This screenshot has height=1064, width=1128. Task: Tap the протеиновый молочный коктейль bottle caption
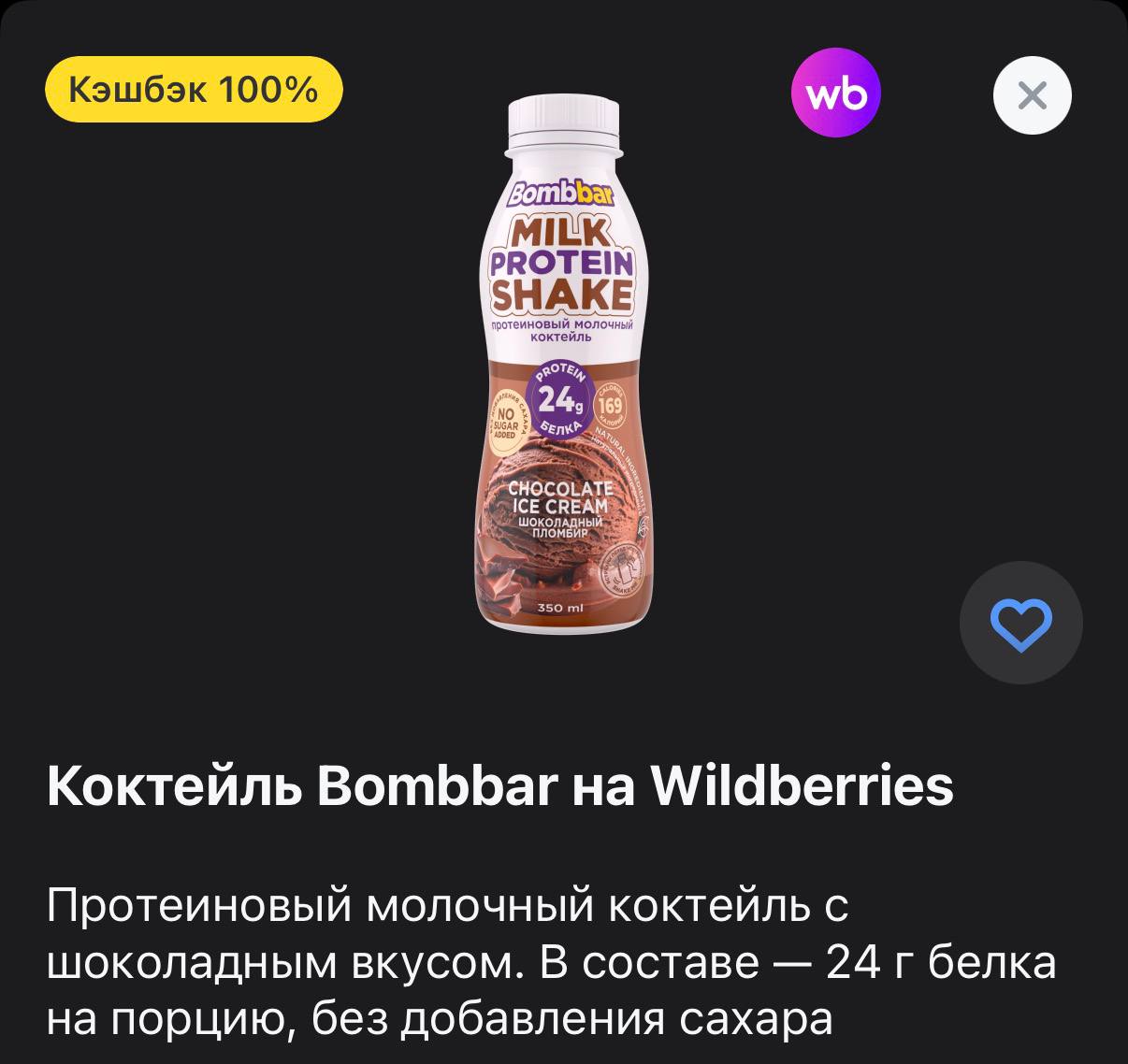[562, 329]
